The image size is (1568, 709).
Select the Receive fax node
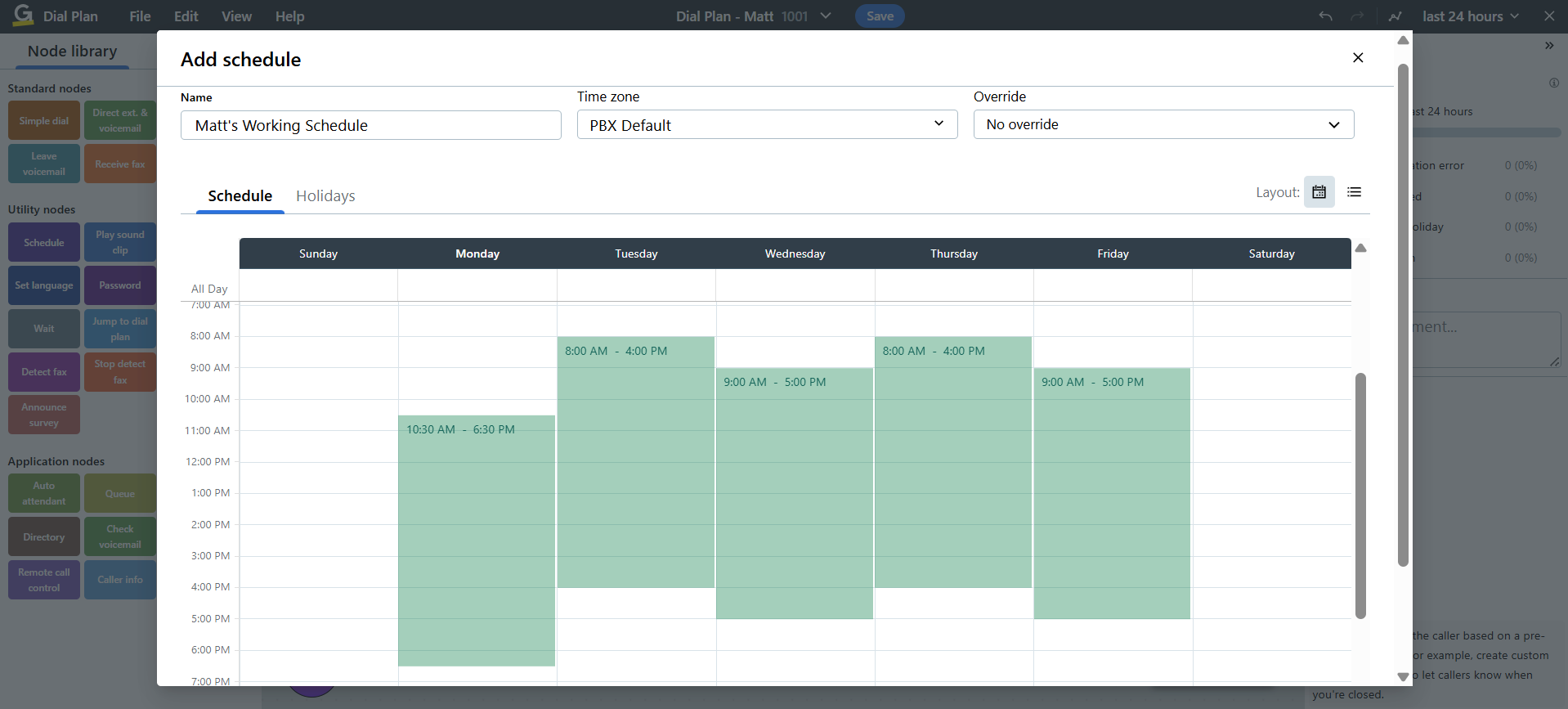coord(120,164)
